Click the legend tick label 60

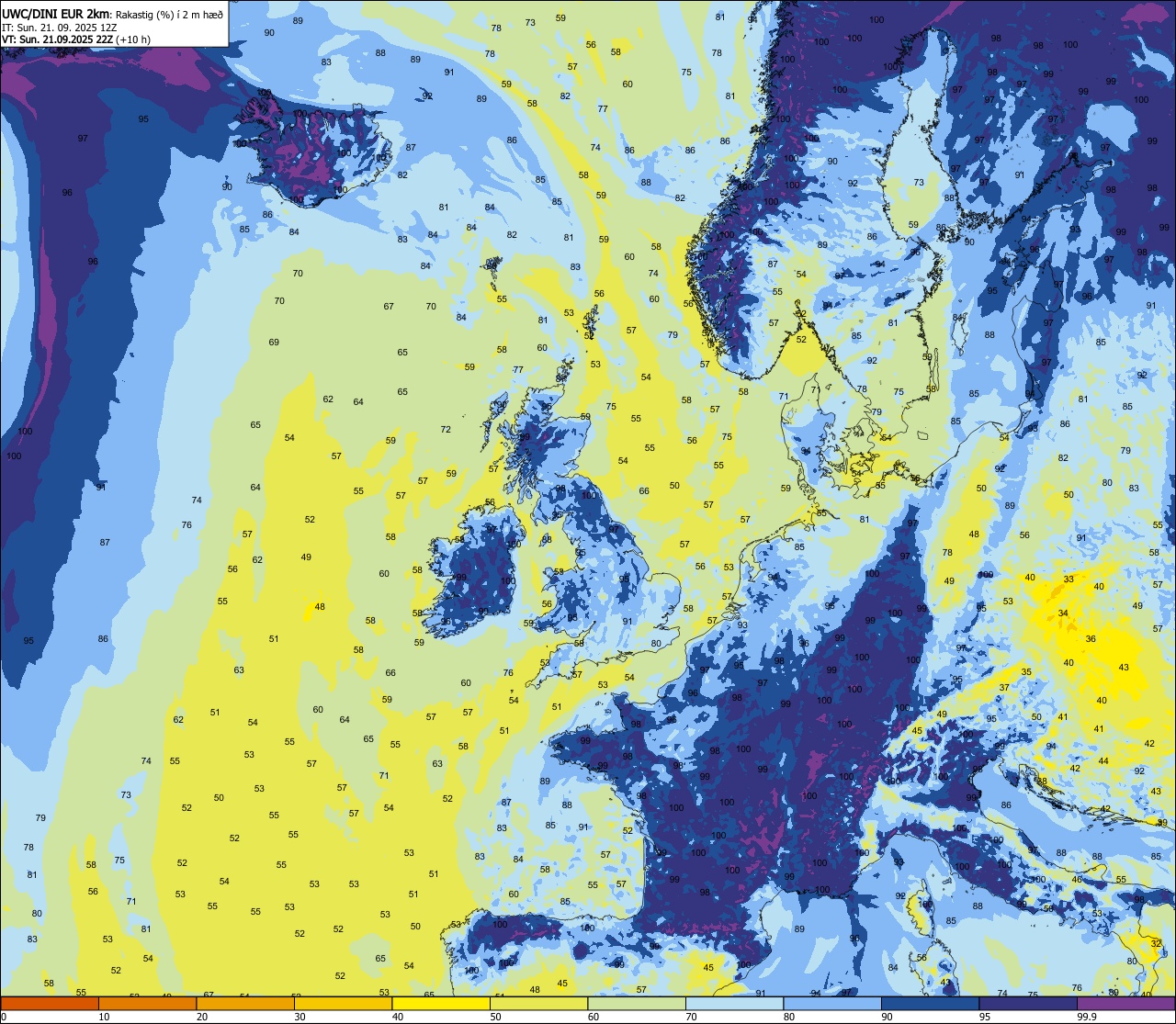(594, 1017)
